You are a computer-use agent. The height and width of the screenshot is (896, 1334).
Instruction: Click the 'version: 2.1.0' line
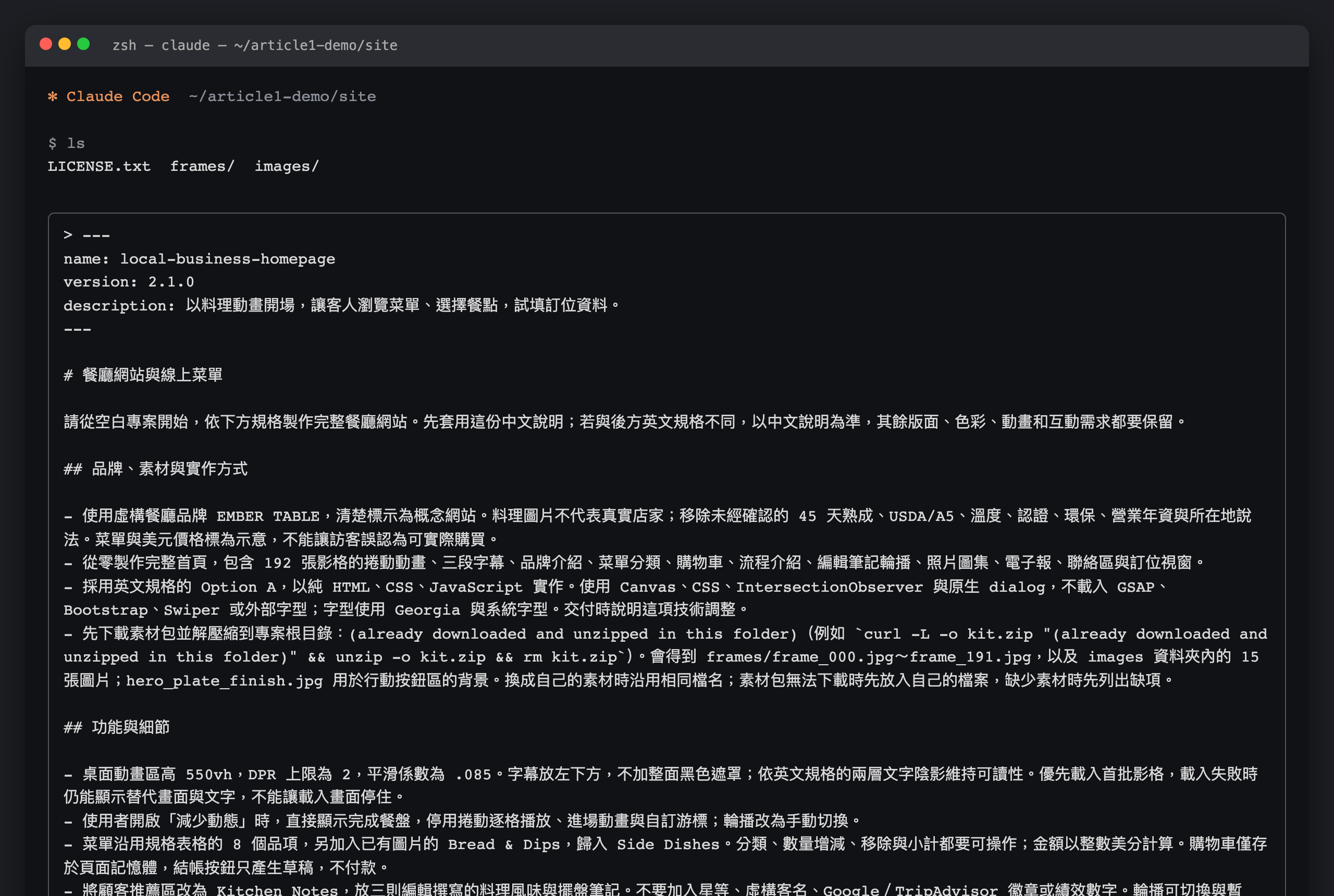[x=129, y=282]
